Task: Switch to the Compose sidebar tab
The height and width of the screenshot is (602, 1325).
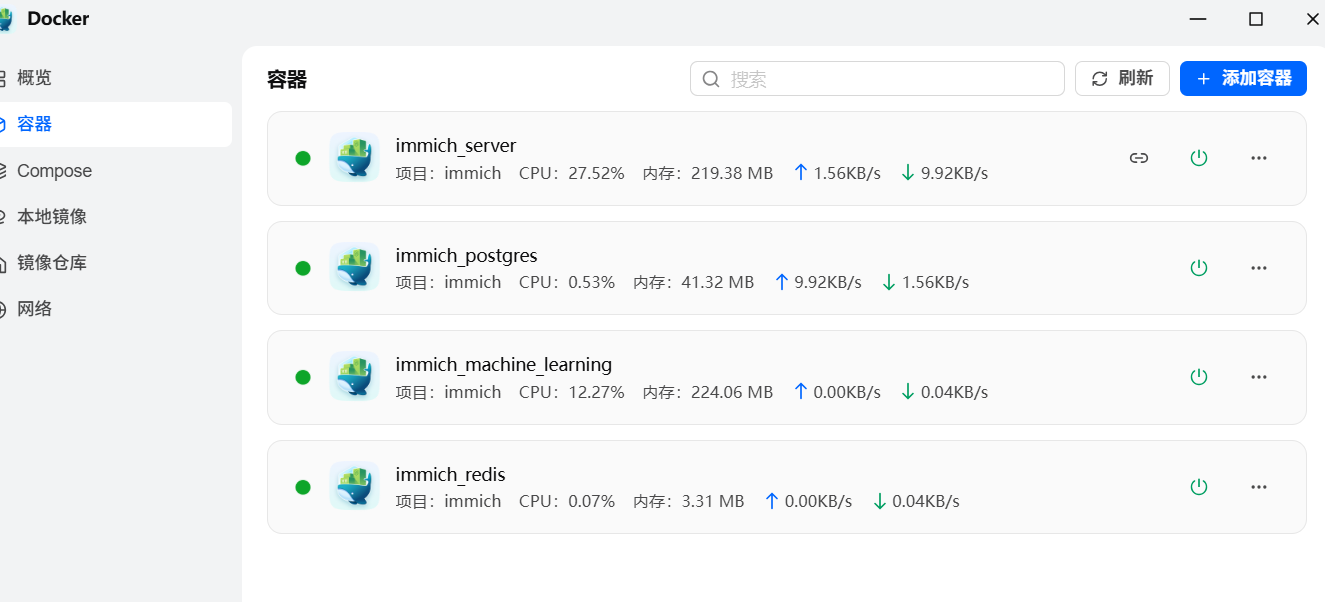Action: [x=54, y=171]
